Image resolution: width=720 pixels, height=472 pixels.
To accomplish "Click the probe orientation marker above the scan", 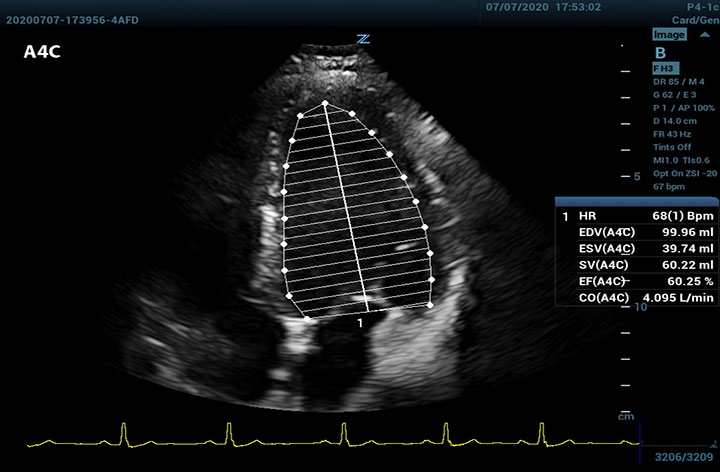I will pyautogui.click(x=364, y=39).
